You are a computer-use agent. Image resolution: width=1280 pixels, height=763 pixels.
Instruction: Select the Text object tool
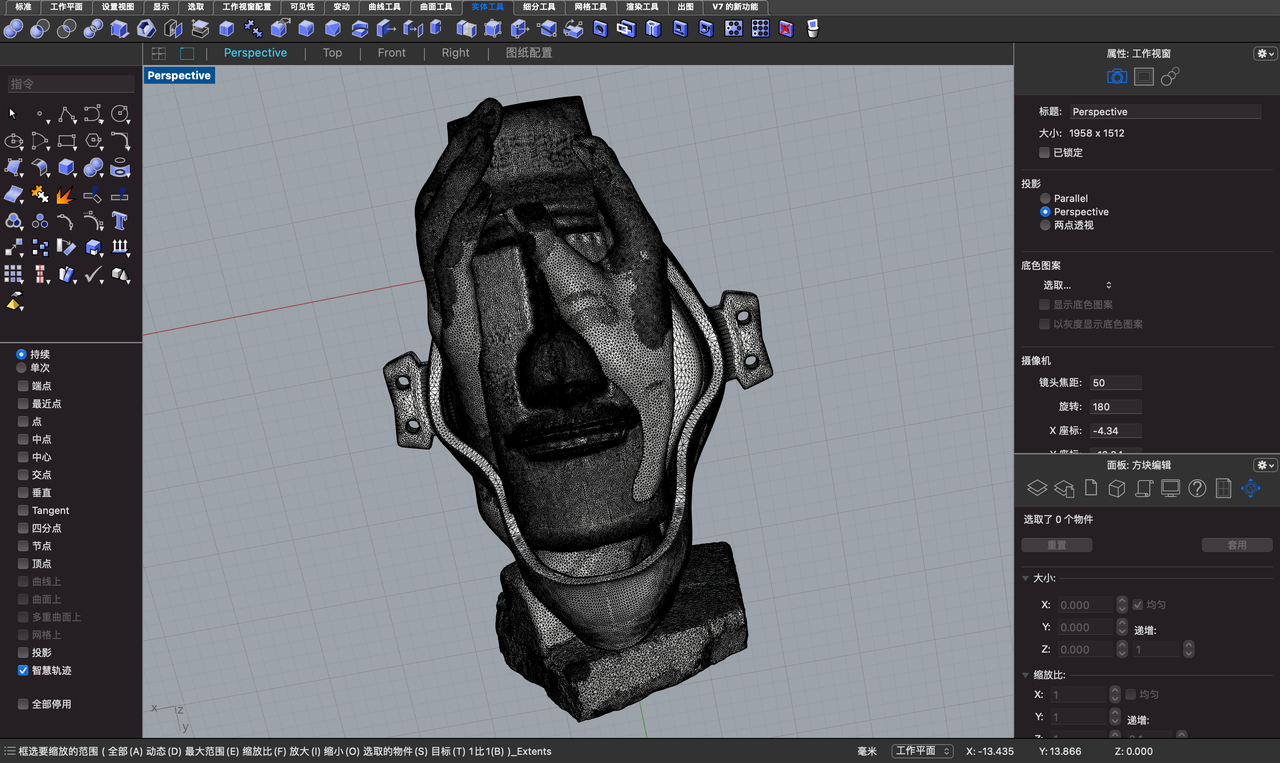[x=121, y=221]
